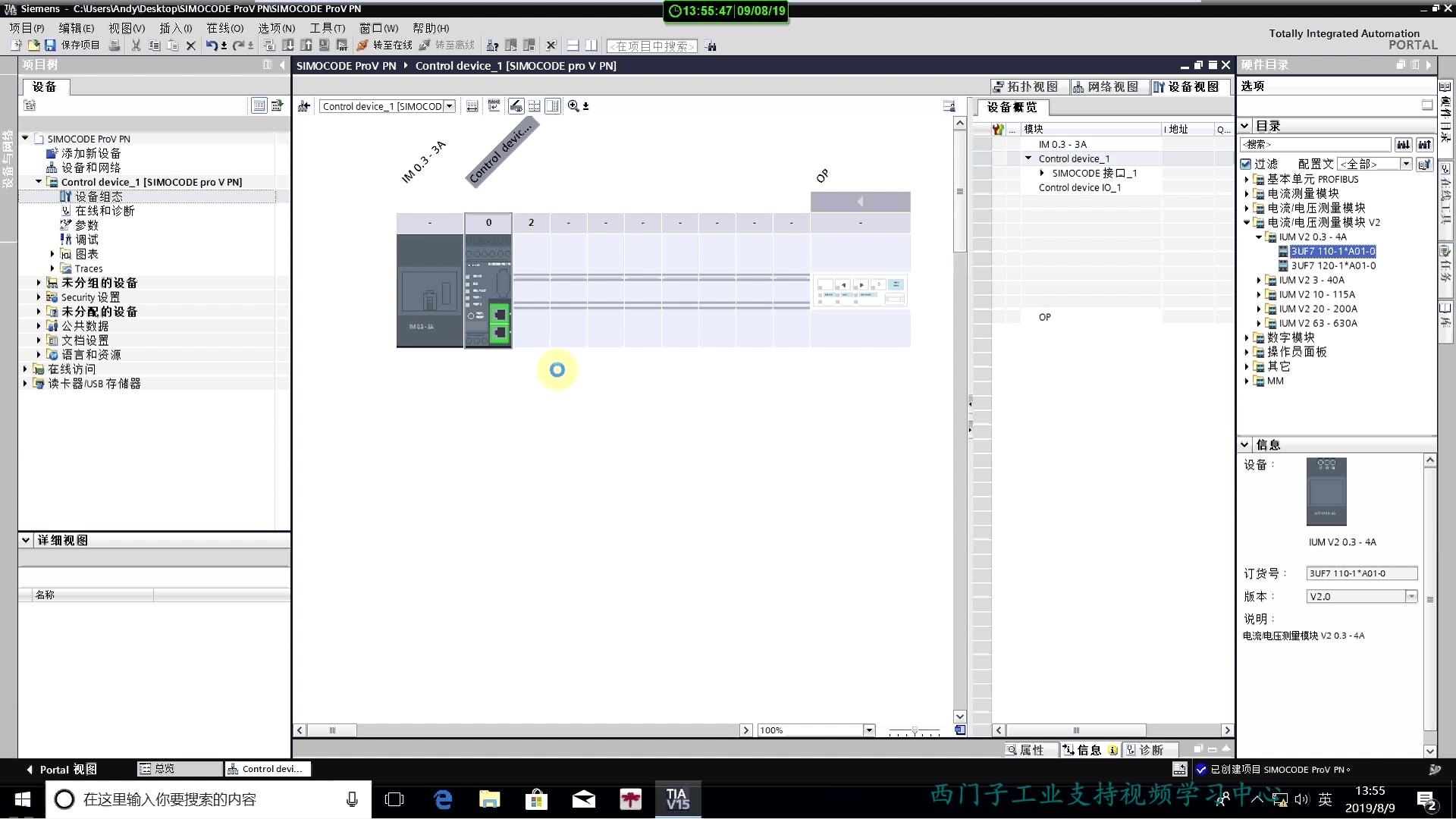Open the 编辑(E) menu
This screenshot has height=819, width=1456.
[77, 28]
